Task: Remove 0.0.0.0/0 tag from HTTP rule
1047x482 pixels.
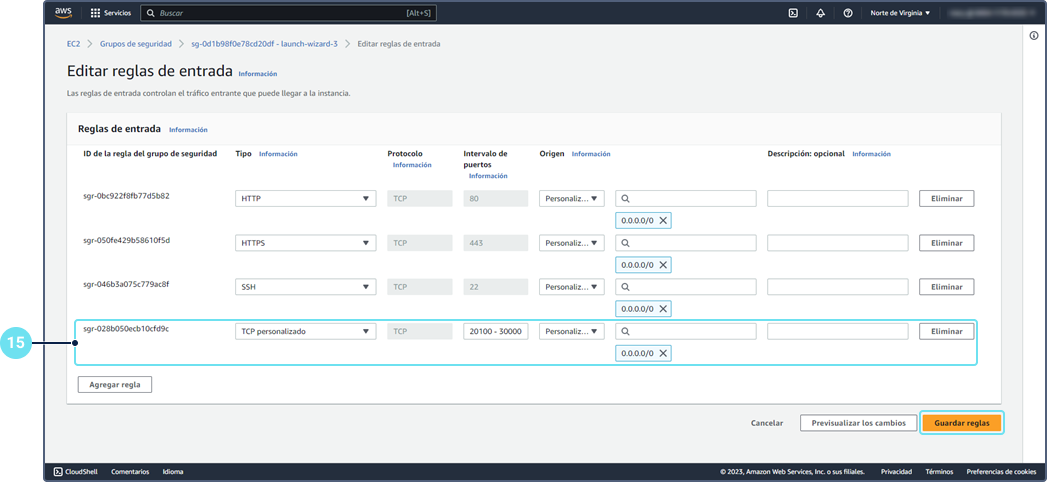Action: pyautogui.click(x=662, y=220)
